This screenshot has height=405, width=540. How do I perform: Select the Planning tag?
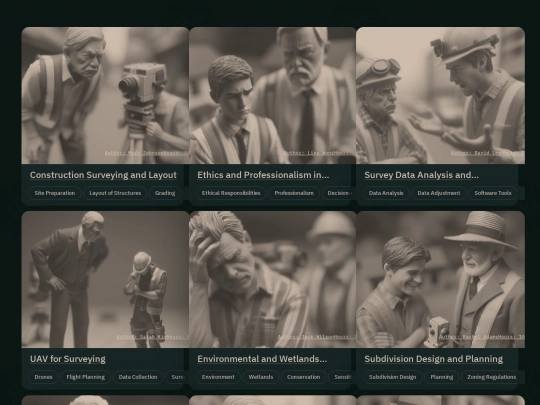[x=442, y=377]
